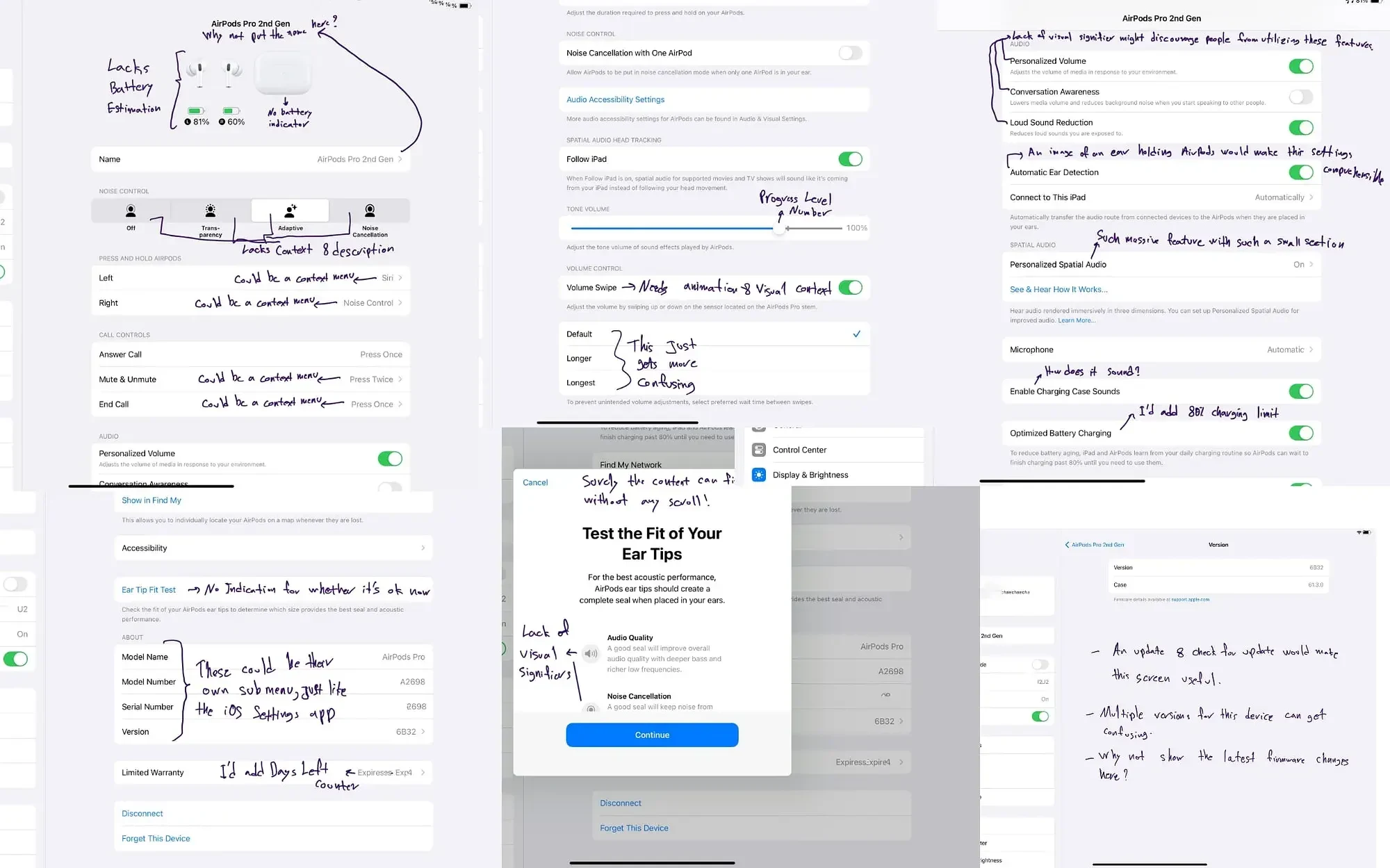Toggle Follow iPad spatial audio on
Viewport: 1390px width, 868px height.
click(x=849, y=159)
